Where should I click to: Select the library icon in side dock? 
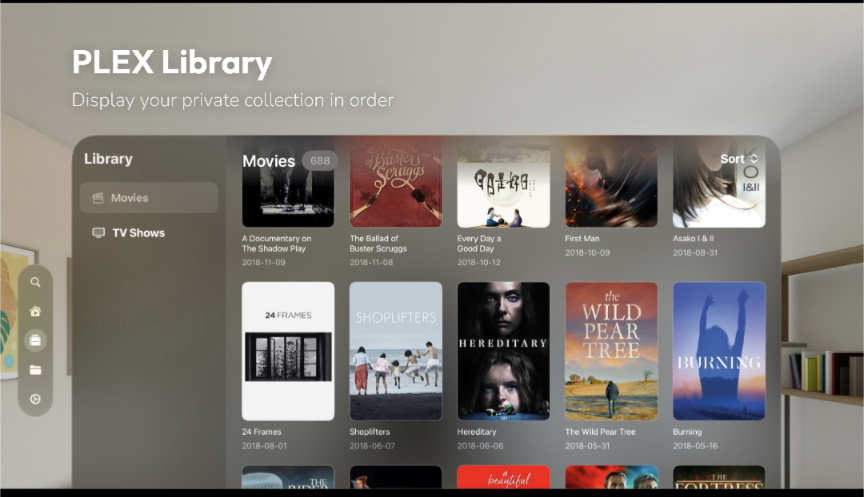pyautogui.click(x=35, y=341)
